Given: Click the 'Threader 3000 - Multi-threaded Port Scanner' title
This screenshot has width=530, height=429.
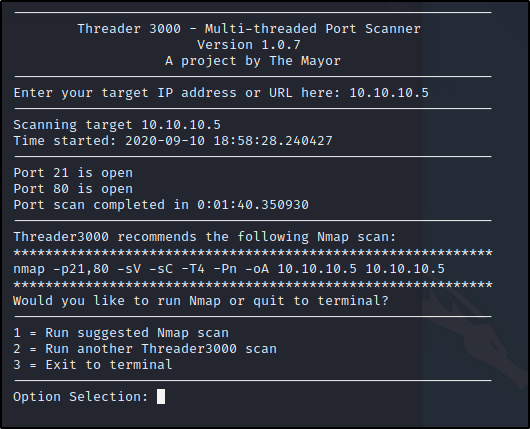Looking at the screenshot, I should [249, 29].
